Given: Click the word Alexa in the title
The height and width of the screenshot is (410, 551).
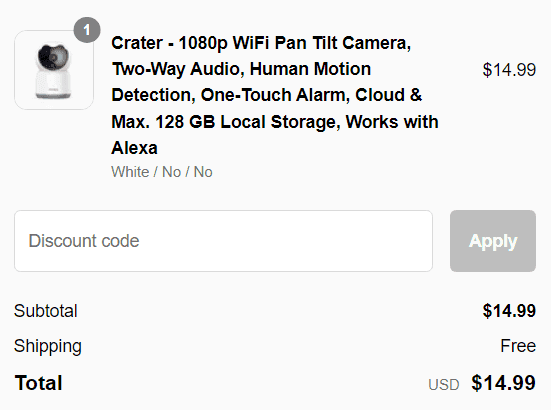Looking at the screenshot, I should pyautogui.click(x=135, y=148).
